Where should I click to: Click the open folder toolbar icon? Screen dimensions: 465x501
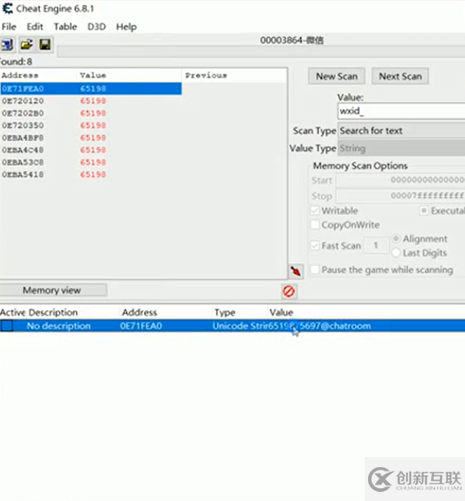[x=26, y=44]
